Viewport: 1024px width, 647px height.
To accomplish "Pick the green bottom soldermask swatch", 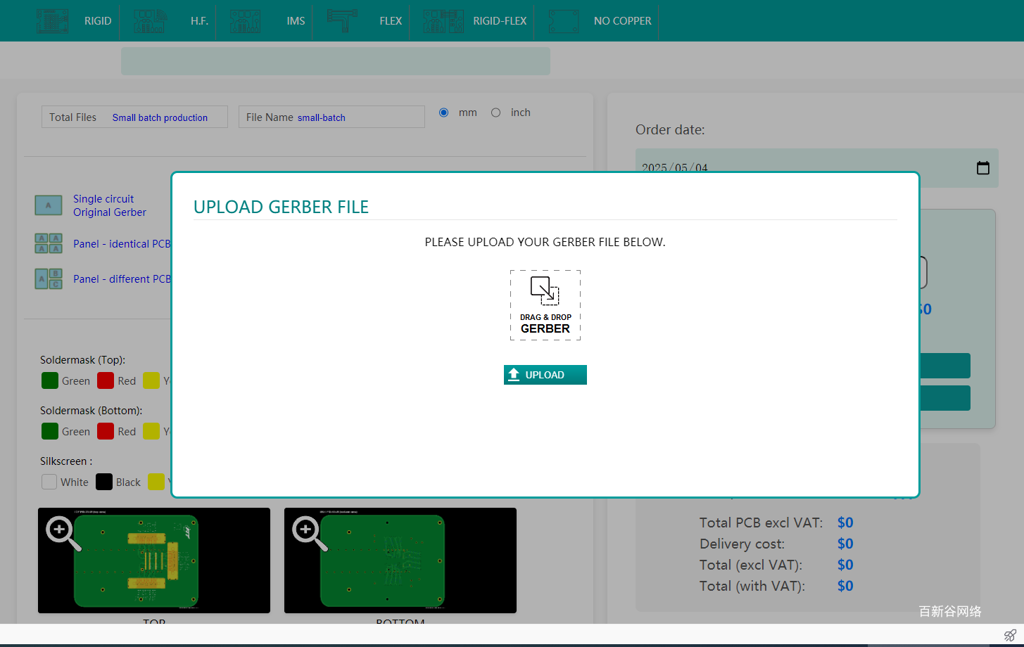I will [50, 432].
